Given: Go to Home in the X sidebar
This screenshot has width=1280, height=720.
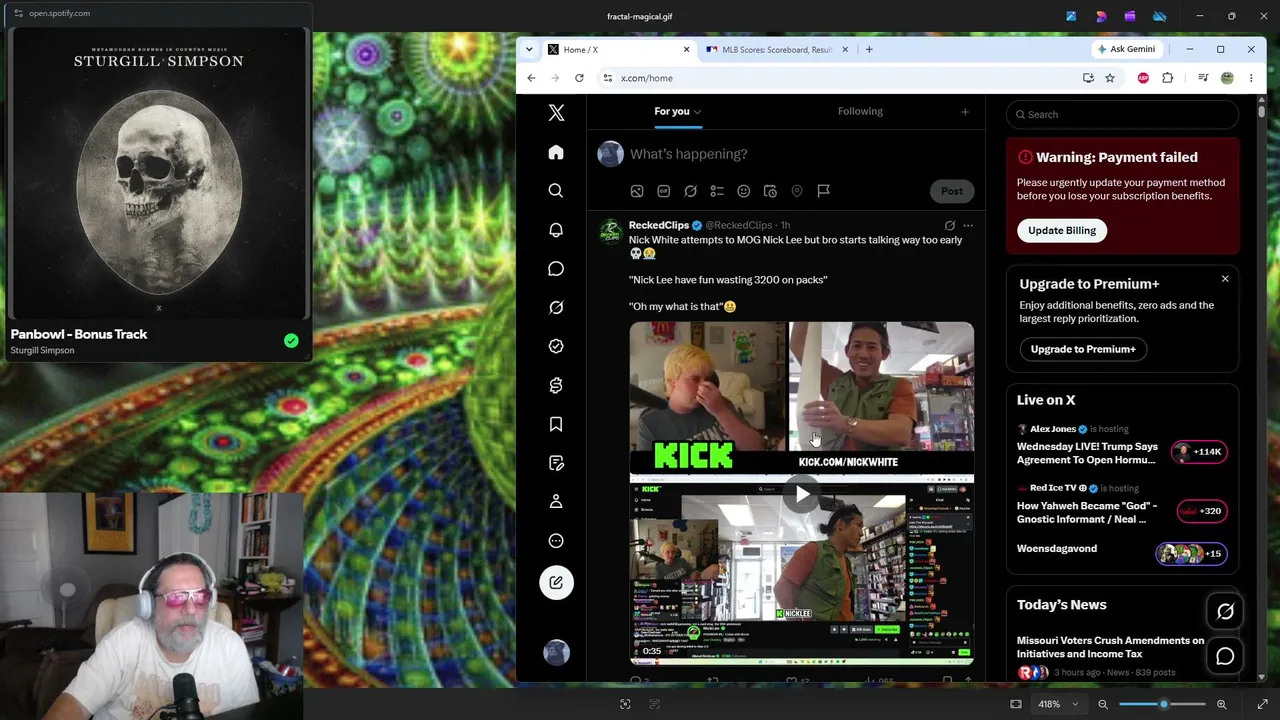Looking at the screenshot, I should [556, 152].
